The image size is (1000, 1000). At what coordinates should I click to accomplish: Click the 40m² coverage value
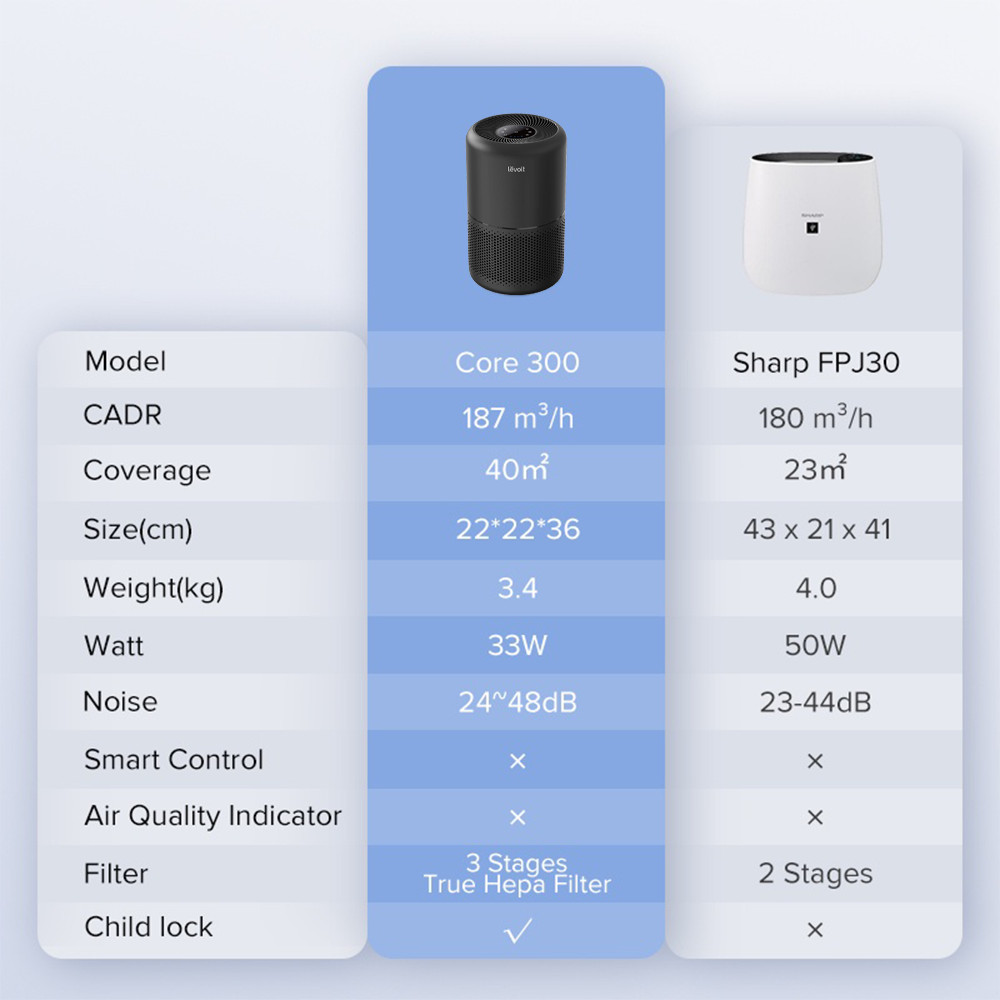point(517,468)
